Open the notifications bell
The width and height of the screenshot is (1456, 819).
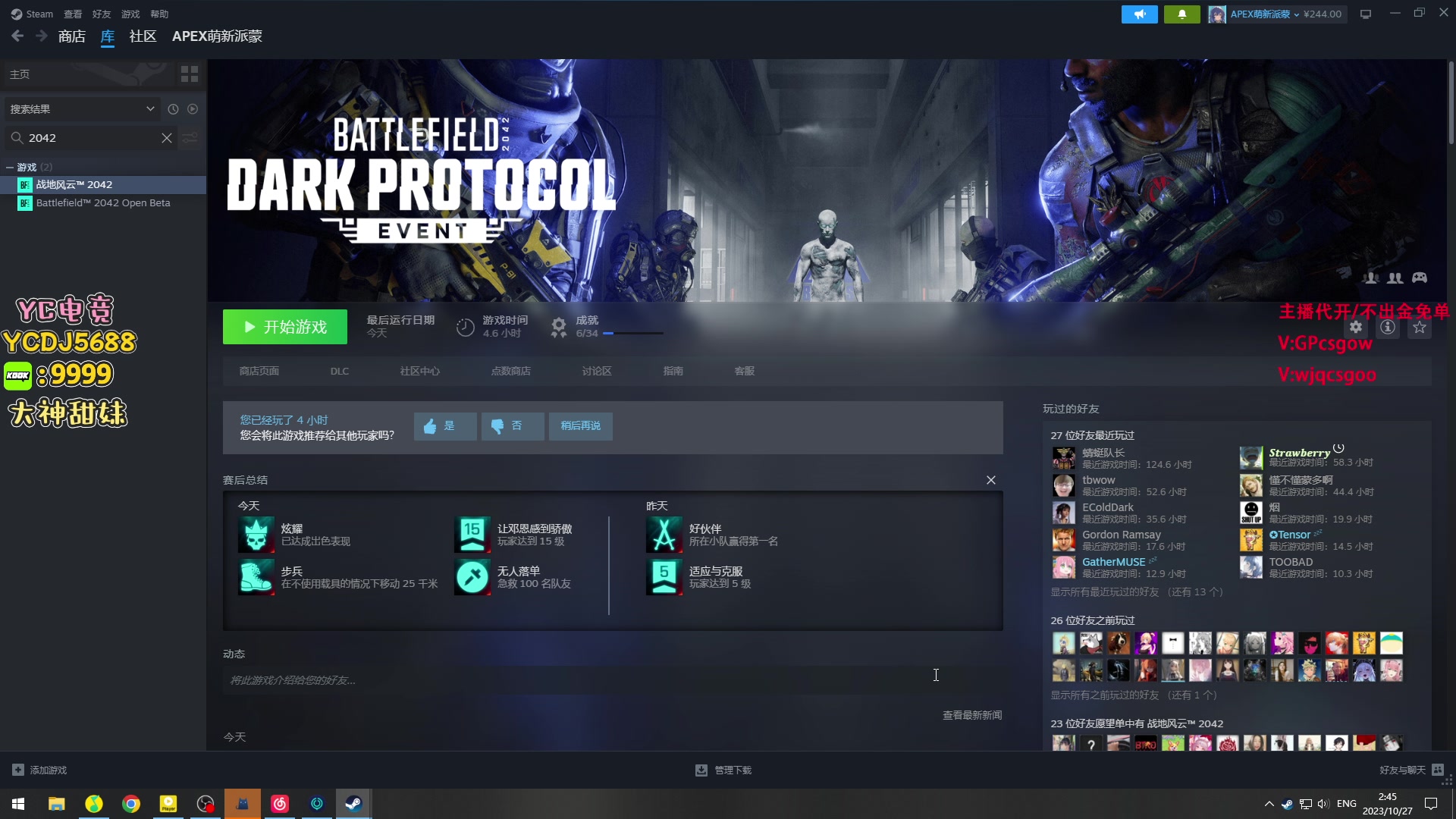pyautogui.click(x=1181, y=14)
